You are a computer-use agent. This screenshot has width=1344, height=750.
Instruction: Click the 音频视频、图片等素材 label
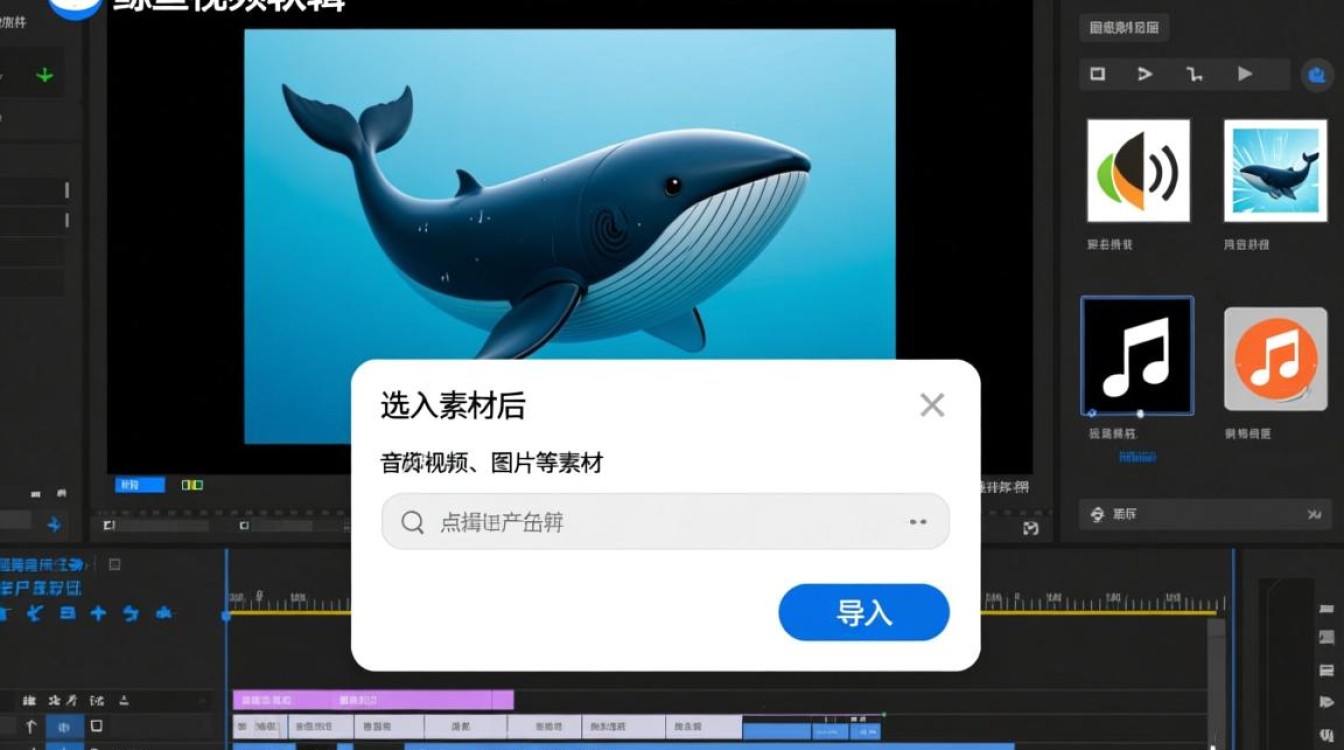[492, 463]
